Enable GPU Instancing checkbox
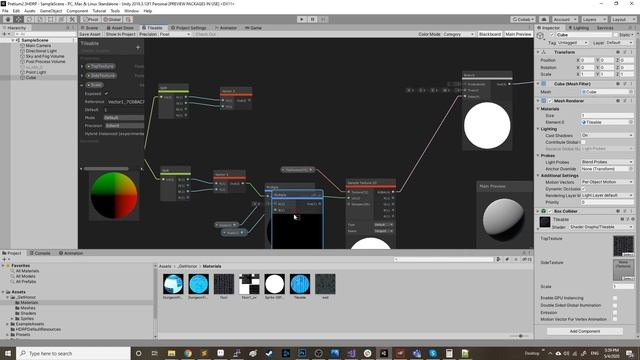This screenshot has height=360, width=640. [x=615, y=298]
